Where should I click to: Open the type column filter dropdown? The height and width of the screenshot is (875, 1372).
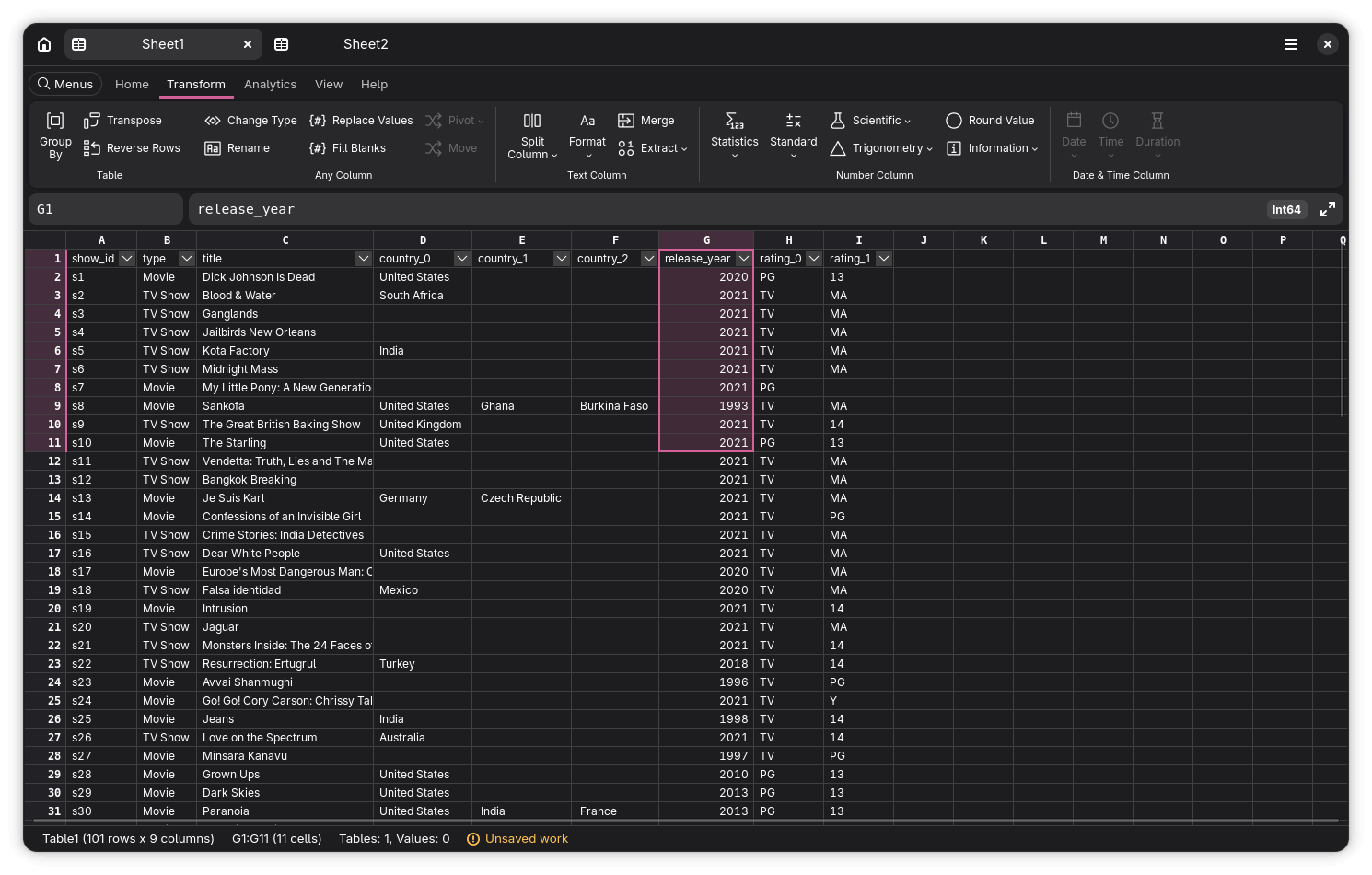186,259
